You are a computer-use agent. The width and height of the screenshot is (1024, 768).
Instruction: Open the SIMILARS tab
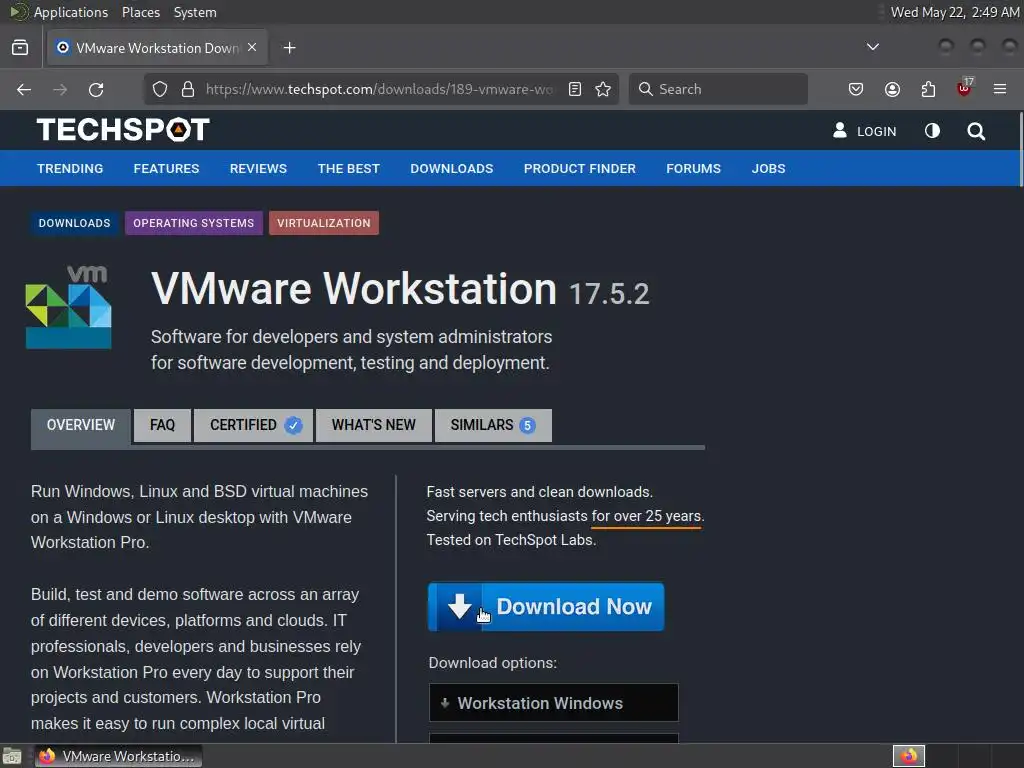493,425
